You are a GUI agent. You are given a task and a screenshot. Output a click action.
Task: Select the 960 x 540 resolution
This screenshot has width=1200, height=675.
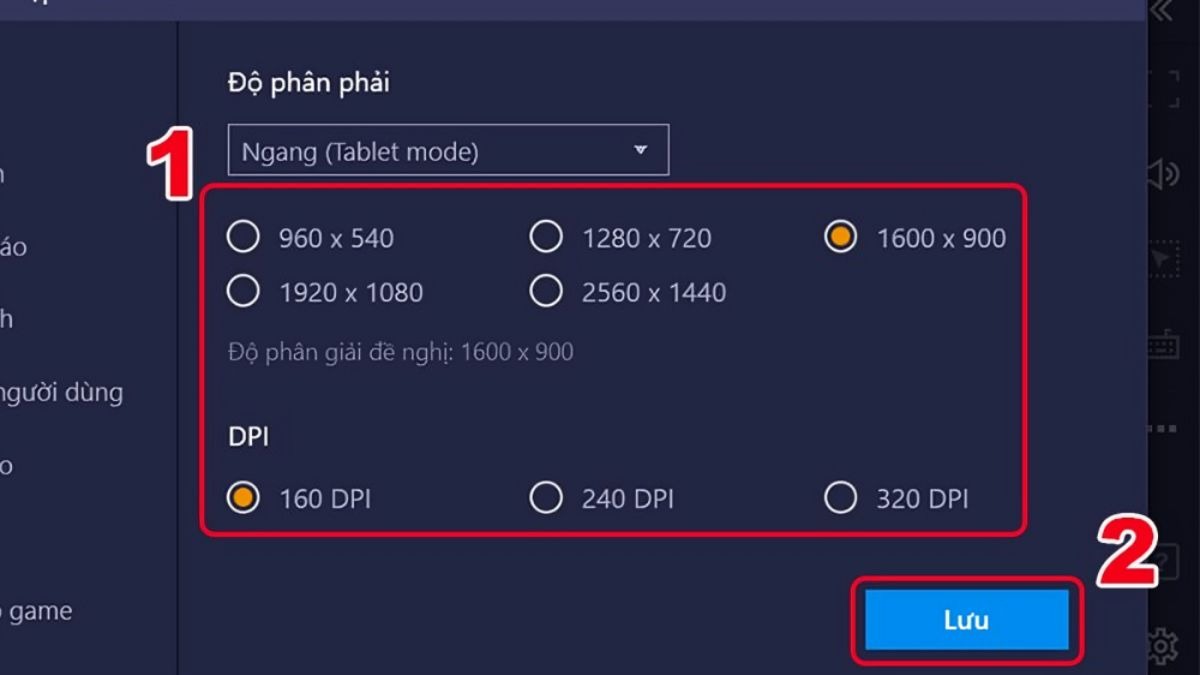click(x=243, y=238)
